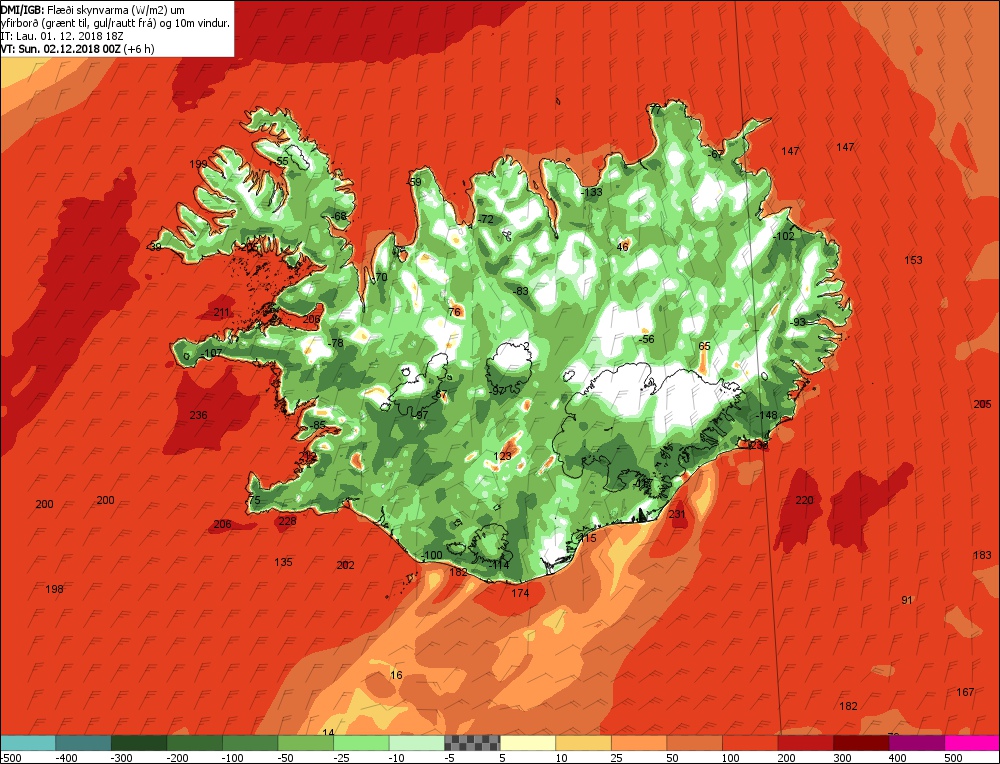The width and height of the screenshot is (1000, 764).
Task: Click the value 211 west of Iceland
Action: click(x=222, y=312)
